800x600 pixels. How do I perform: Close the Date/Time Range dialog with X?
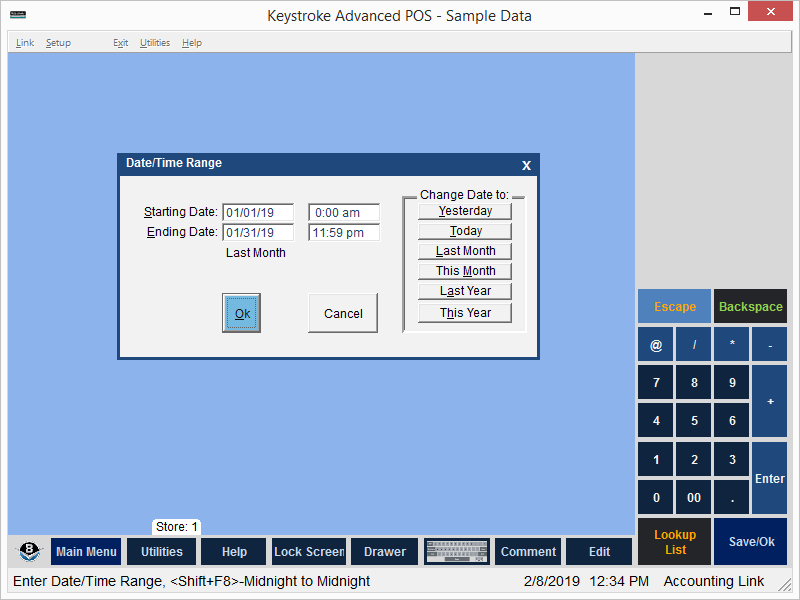[x=527, y=165]
